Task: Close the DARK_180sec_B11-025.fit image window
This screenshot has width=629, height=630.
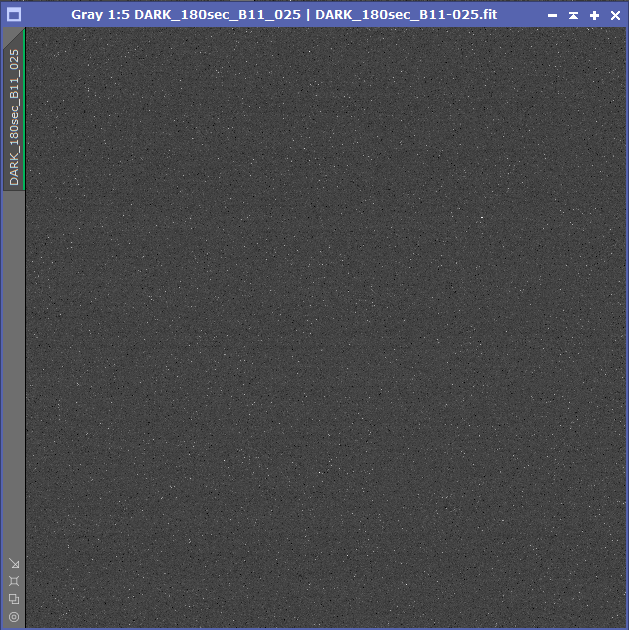Action: [615, 15]
